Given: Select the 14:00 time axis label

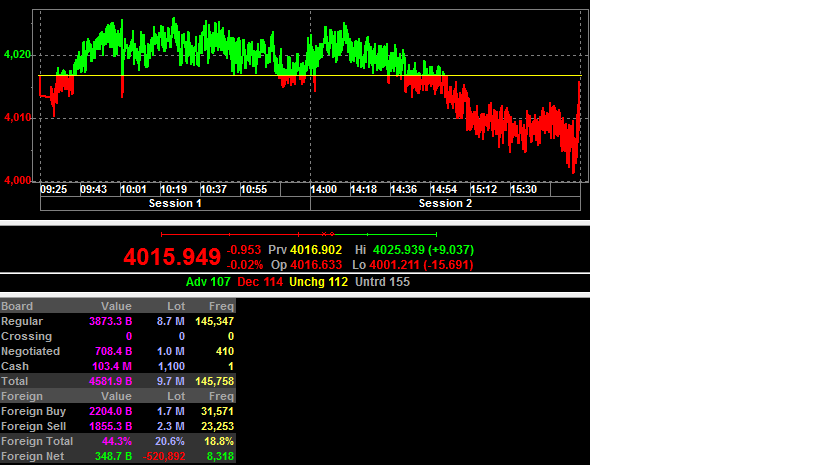Looking at the screenshot, I should click(324, 189).
